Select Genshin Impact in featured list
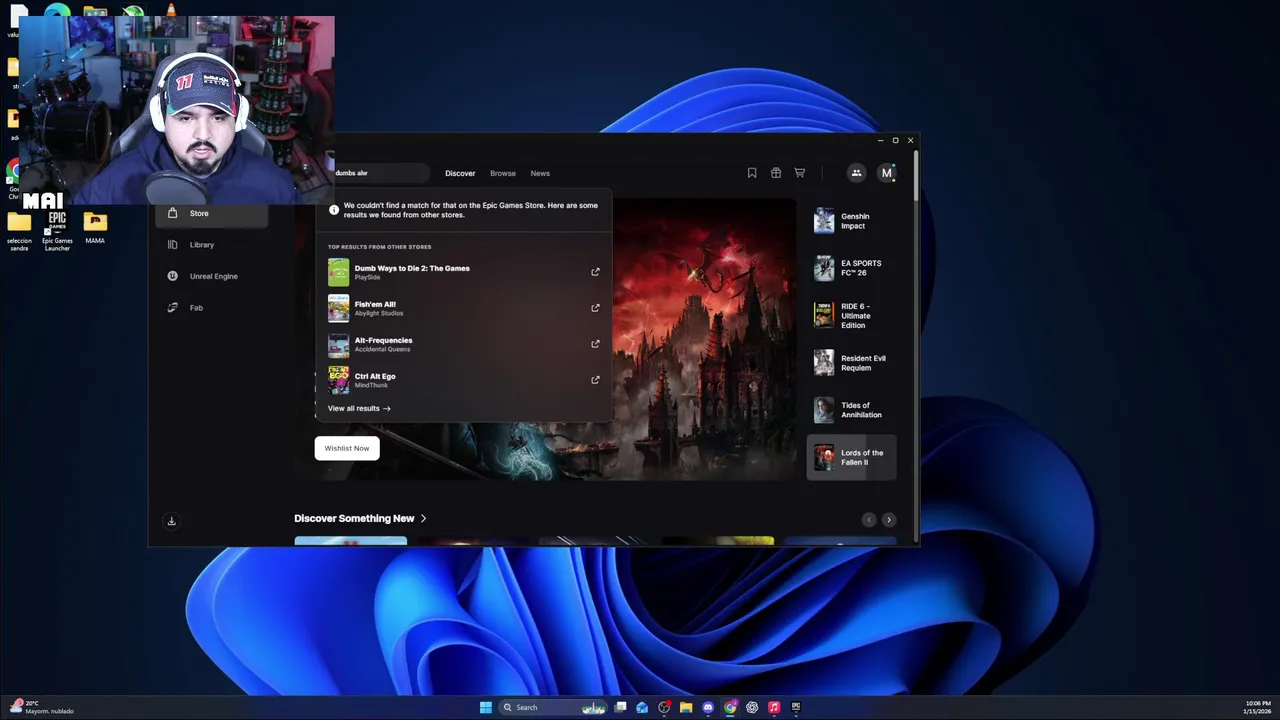 click(x=851, y=221)
